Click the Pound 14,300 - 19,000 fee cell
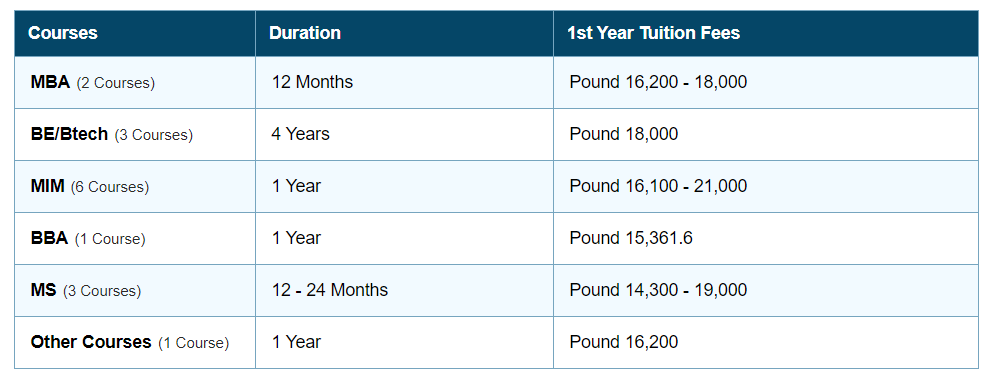Viewport: 992px width, 386px height. pos(659,290)
